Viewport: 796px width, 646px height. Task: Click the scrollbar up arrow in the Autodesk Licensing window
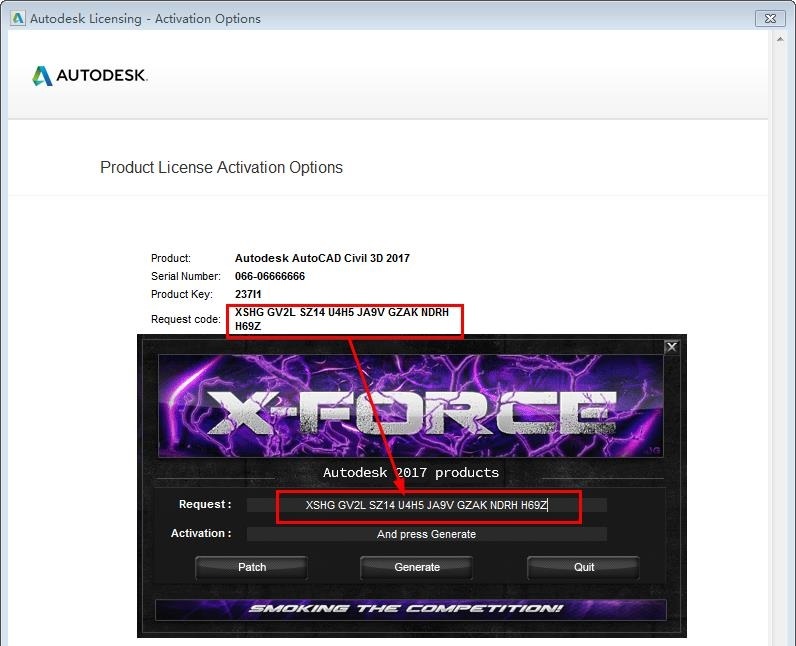(780, 40)
